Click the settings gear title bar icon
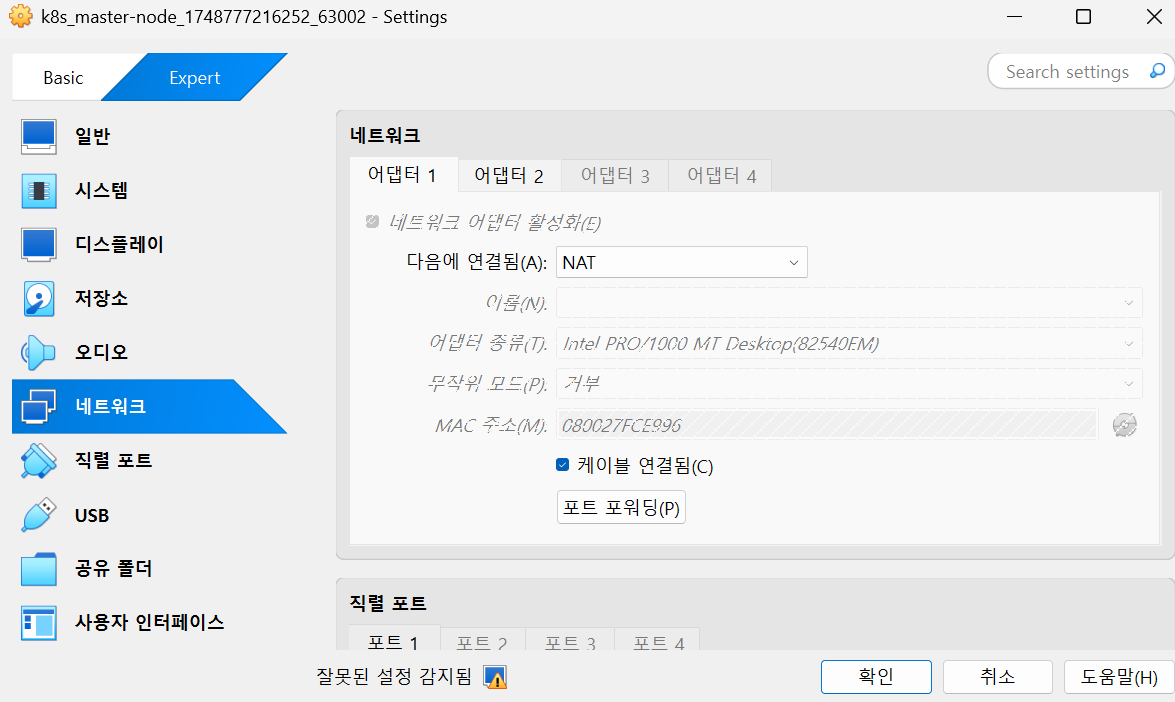Image resolution: width=1175 pixels, height=702 pixels. point(20,16)
